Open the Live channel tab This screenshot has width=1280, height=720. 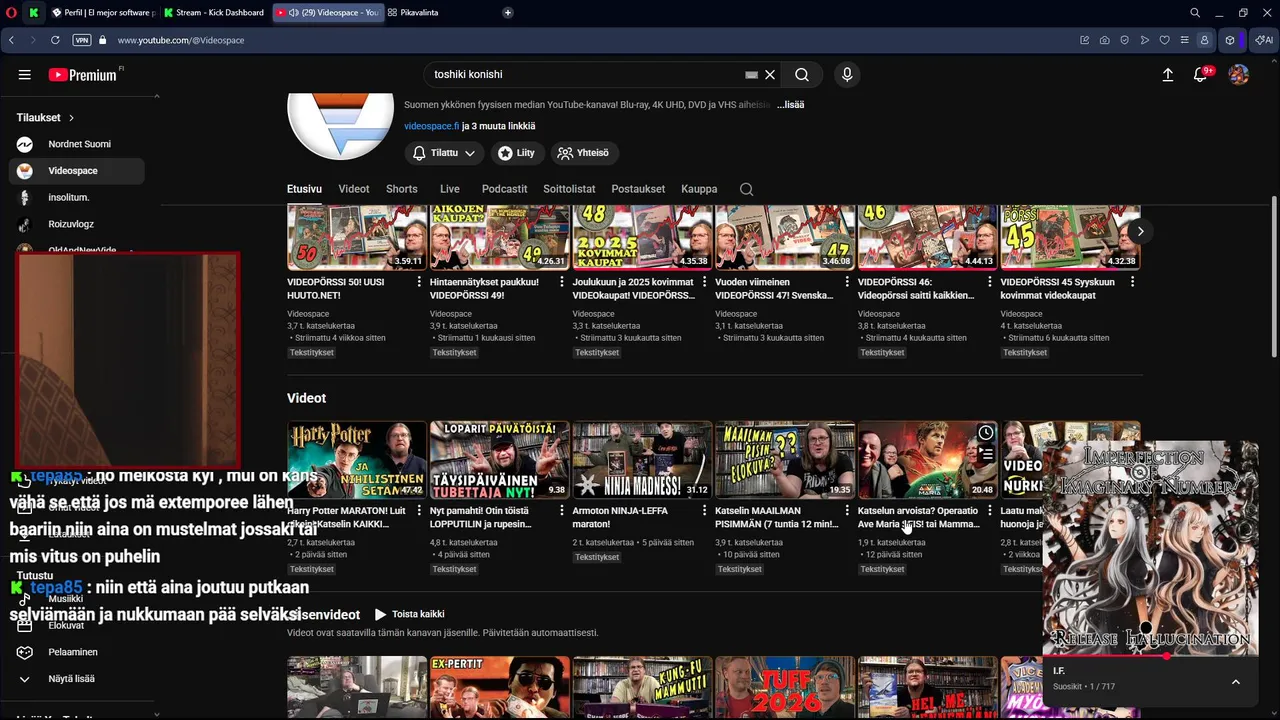(x=450, y=189)
